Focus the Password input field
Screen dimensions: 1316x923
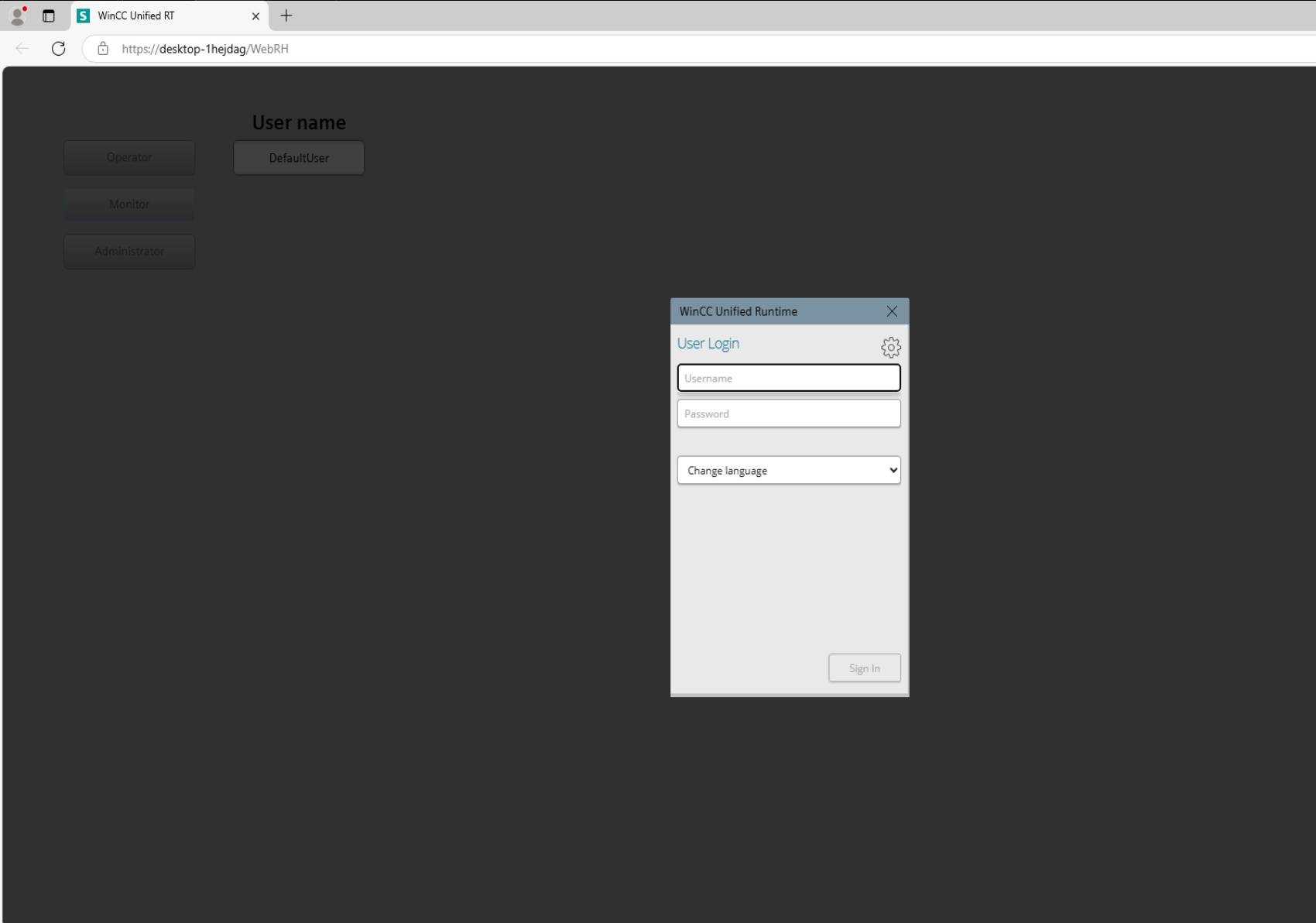tap(789, 413)
